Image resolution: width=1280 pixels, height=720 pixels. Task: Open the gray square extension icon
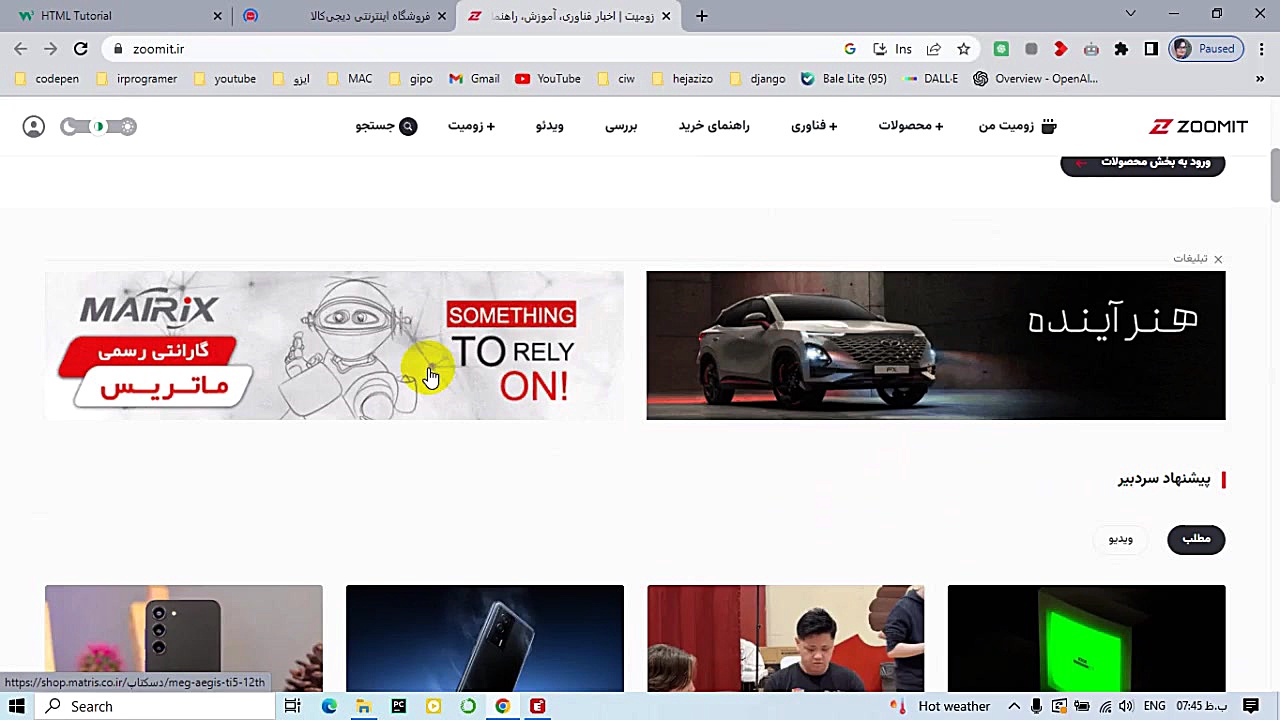coord(1031,49)
